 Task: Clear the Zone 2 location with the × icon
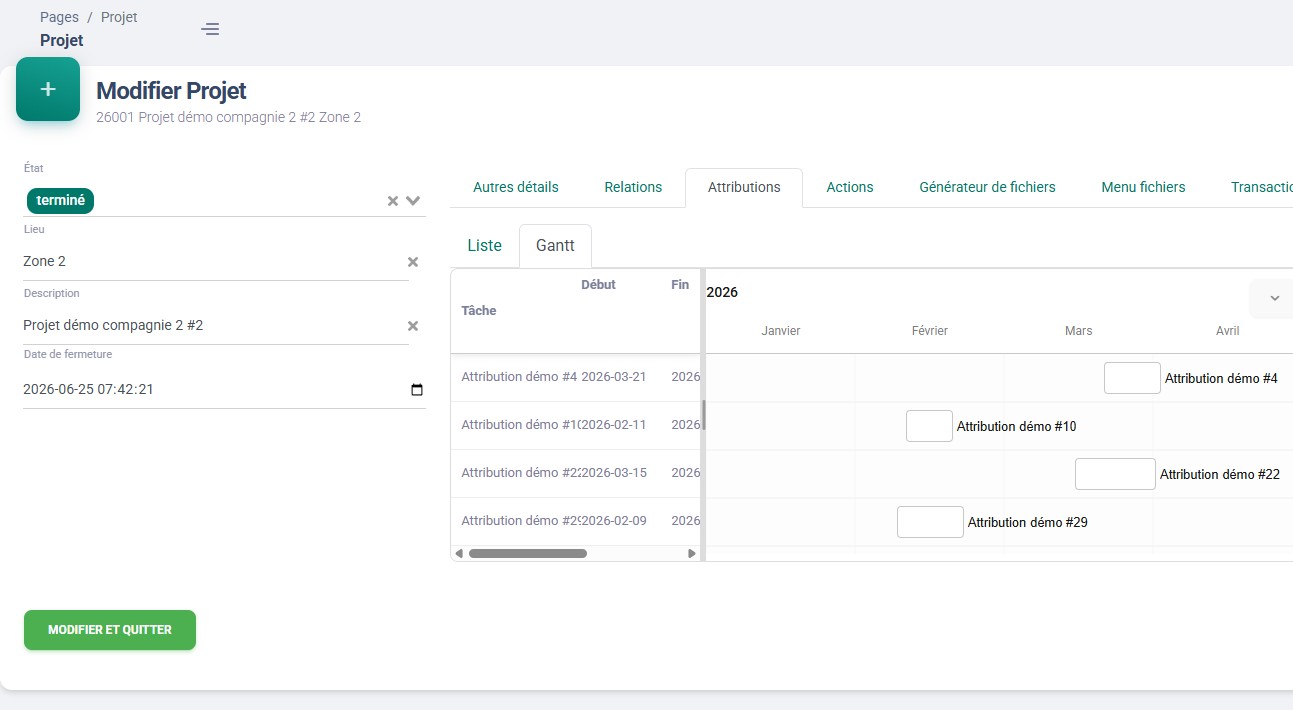(412, 261)
